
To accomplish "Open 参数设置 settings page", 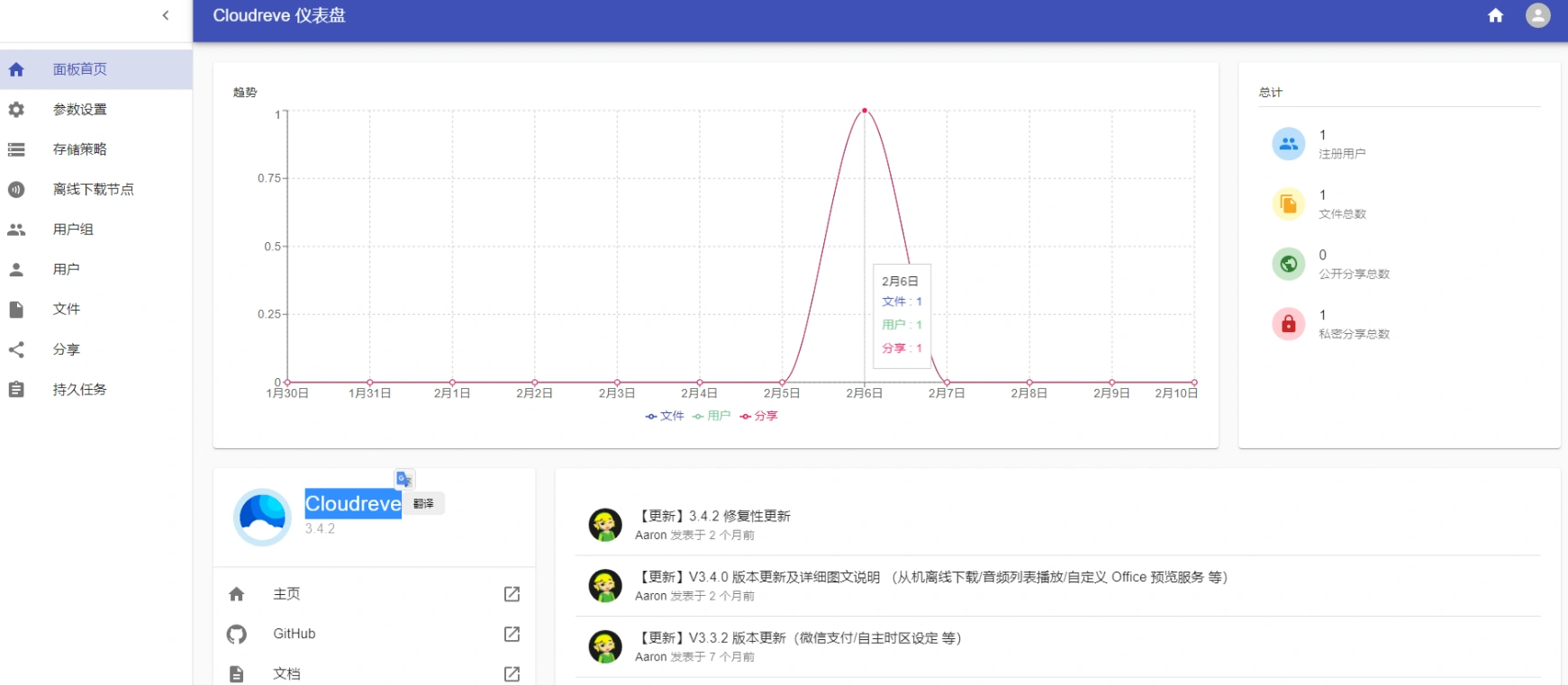I will tap(79, 110).
